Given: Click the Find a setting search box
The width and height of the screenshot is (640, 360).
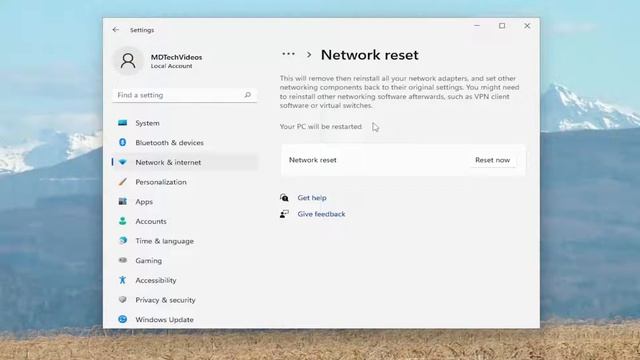Looking at the screenshot, I should tap(185, 95).
